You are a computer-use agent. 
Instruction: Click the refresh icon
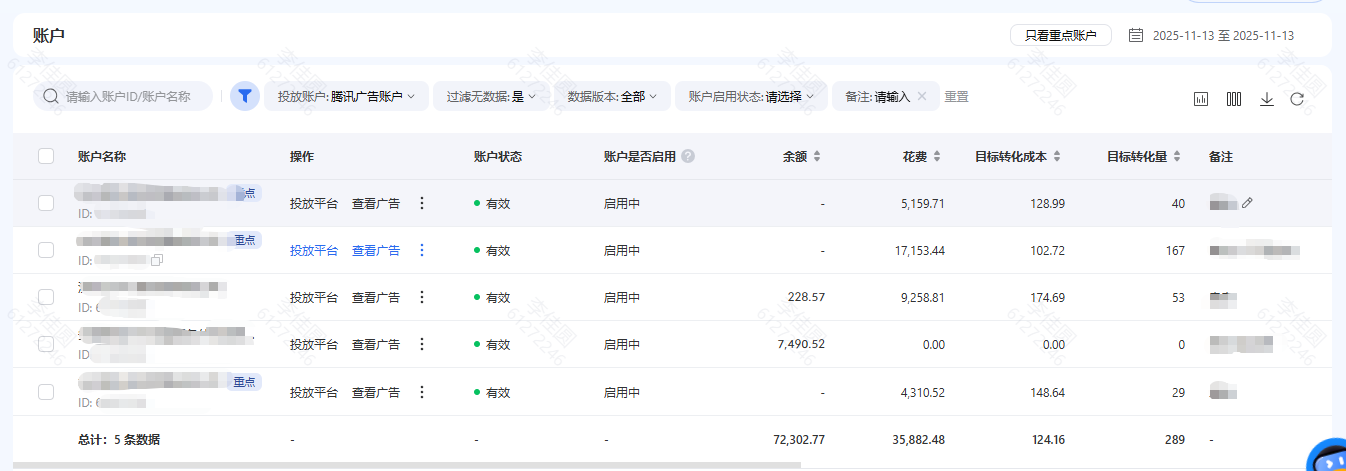(x=1297, y=99)
